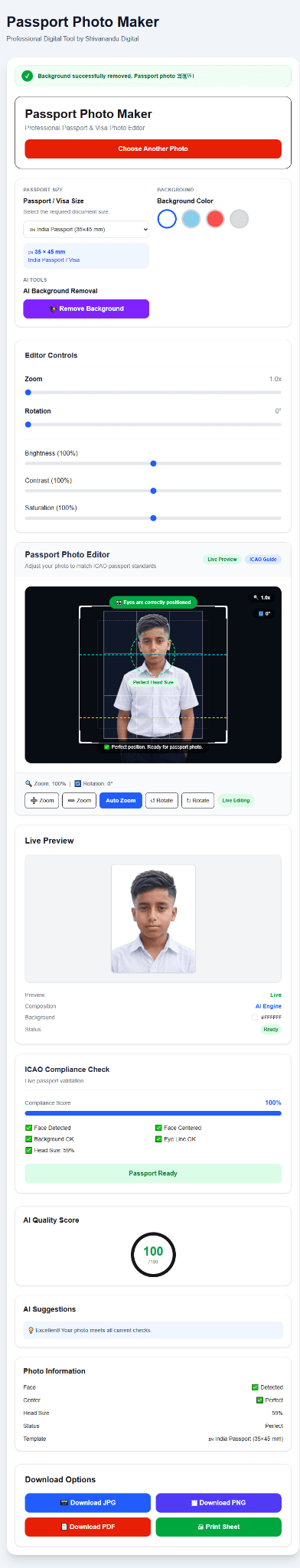Click the Download PDF button
300x1568 pixels.
pos(87,1527)
